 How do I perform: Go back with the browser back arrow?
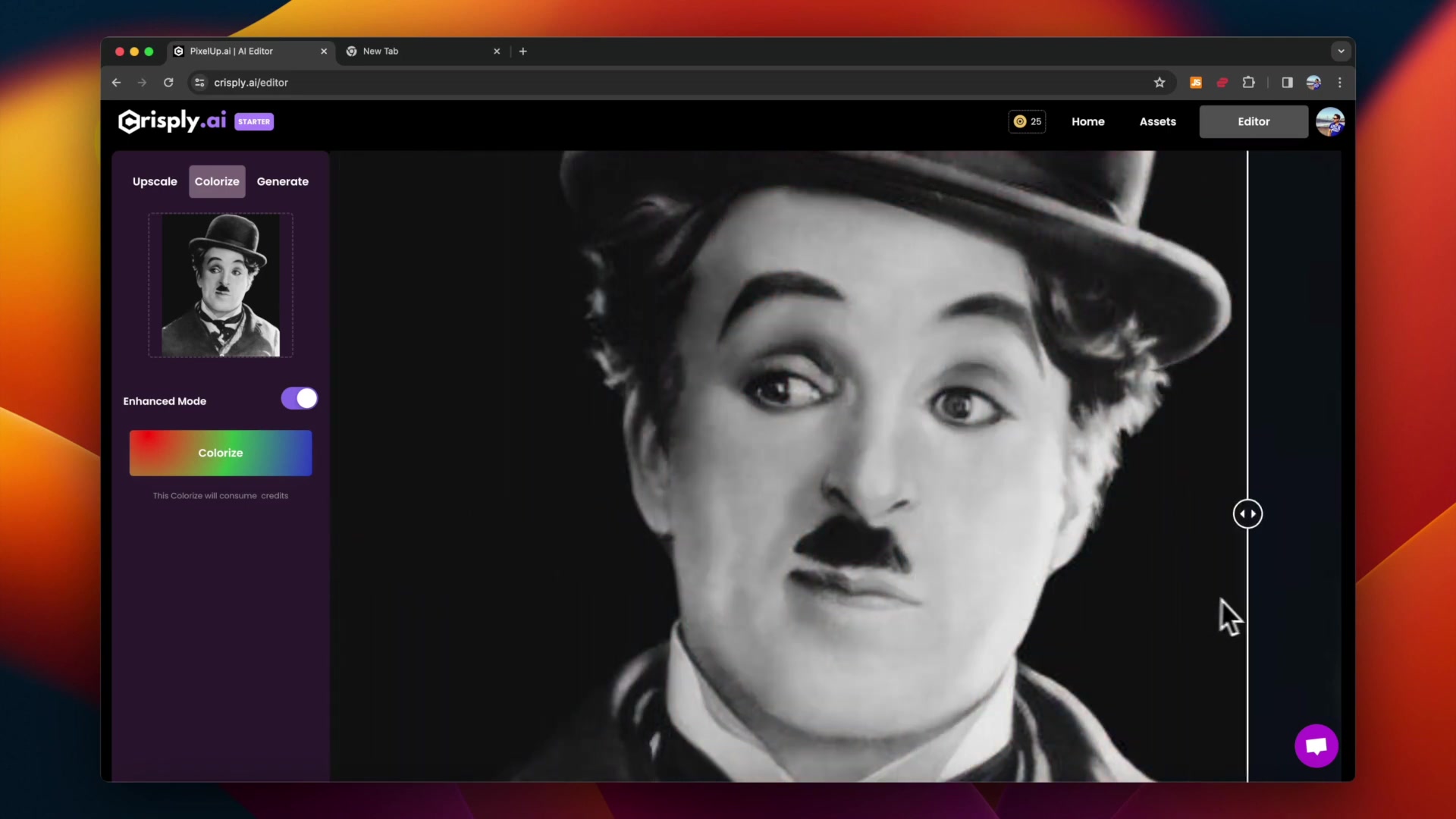coord(116,83)
